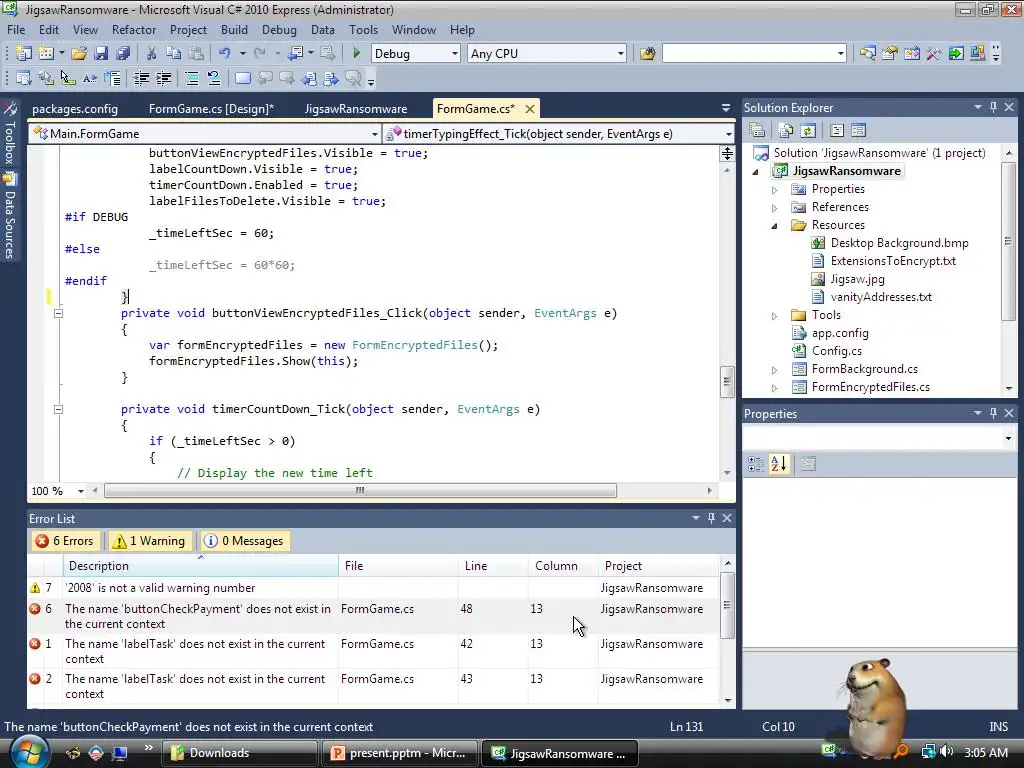Open the Tools menu

tap(363, 30)
